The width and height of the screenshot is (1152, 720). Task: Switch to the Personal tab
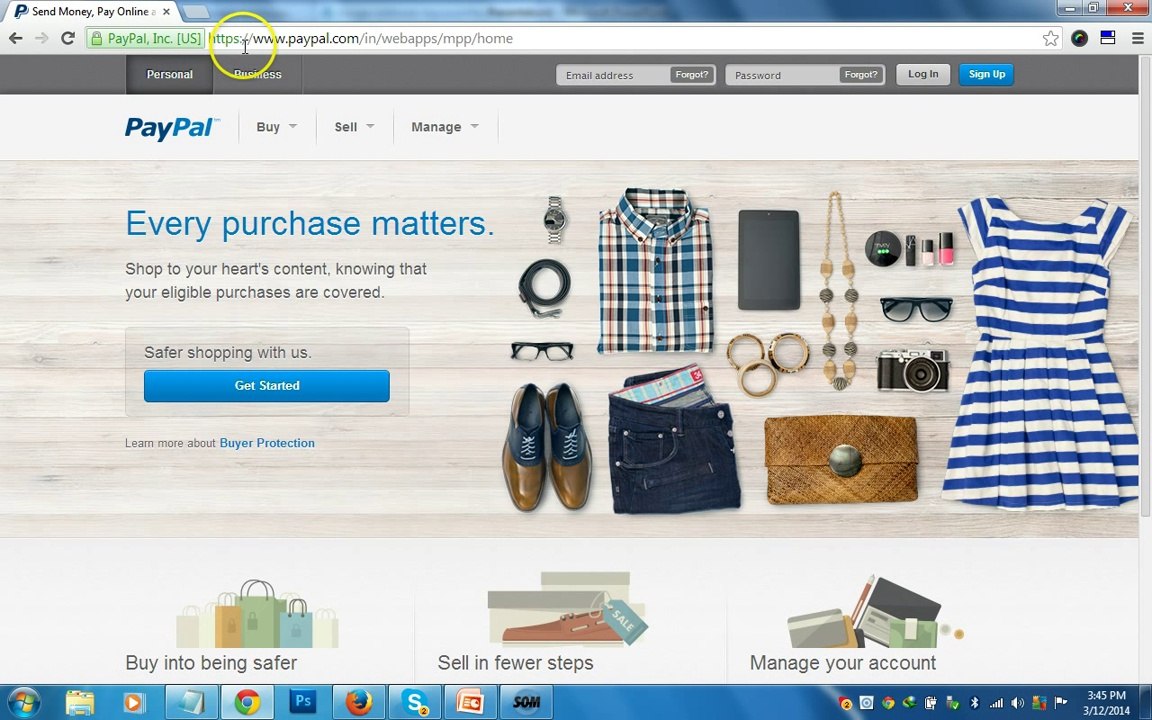click(x=169, y=74)
